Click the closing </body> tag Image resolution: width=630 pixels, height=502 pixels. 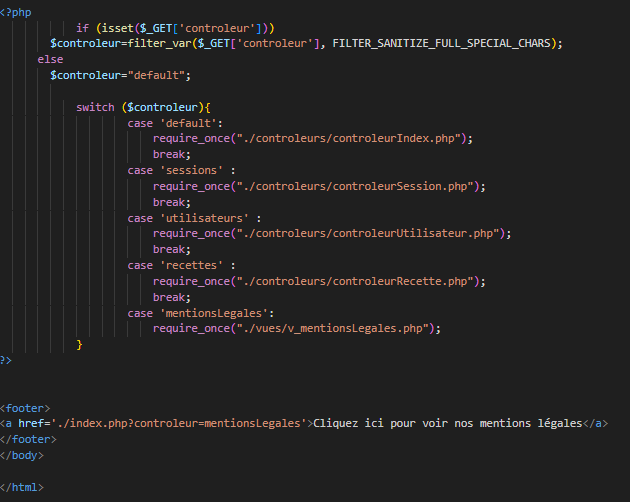point(22,455)
